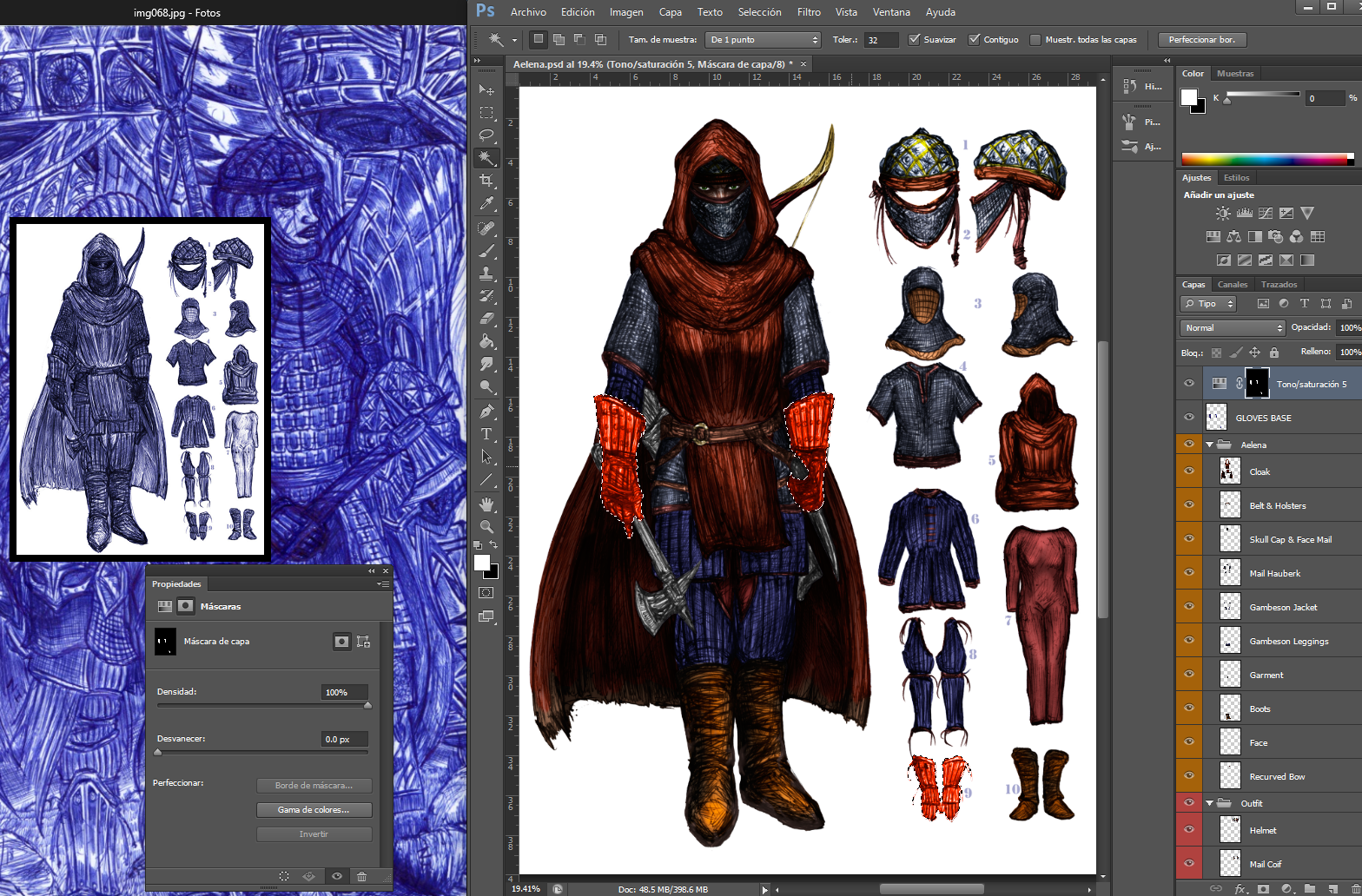Image resolution: width=1362 pixels, height=896 pixels.
Task: Enable Muestr. todas las capas checkbox
Action: click(x=1035, y=39)
